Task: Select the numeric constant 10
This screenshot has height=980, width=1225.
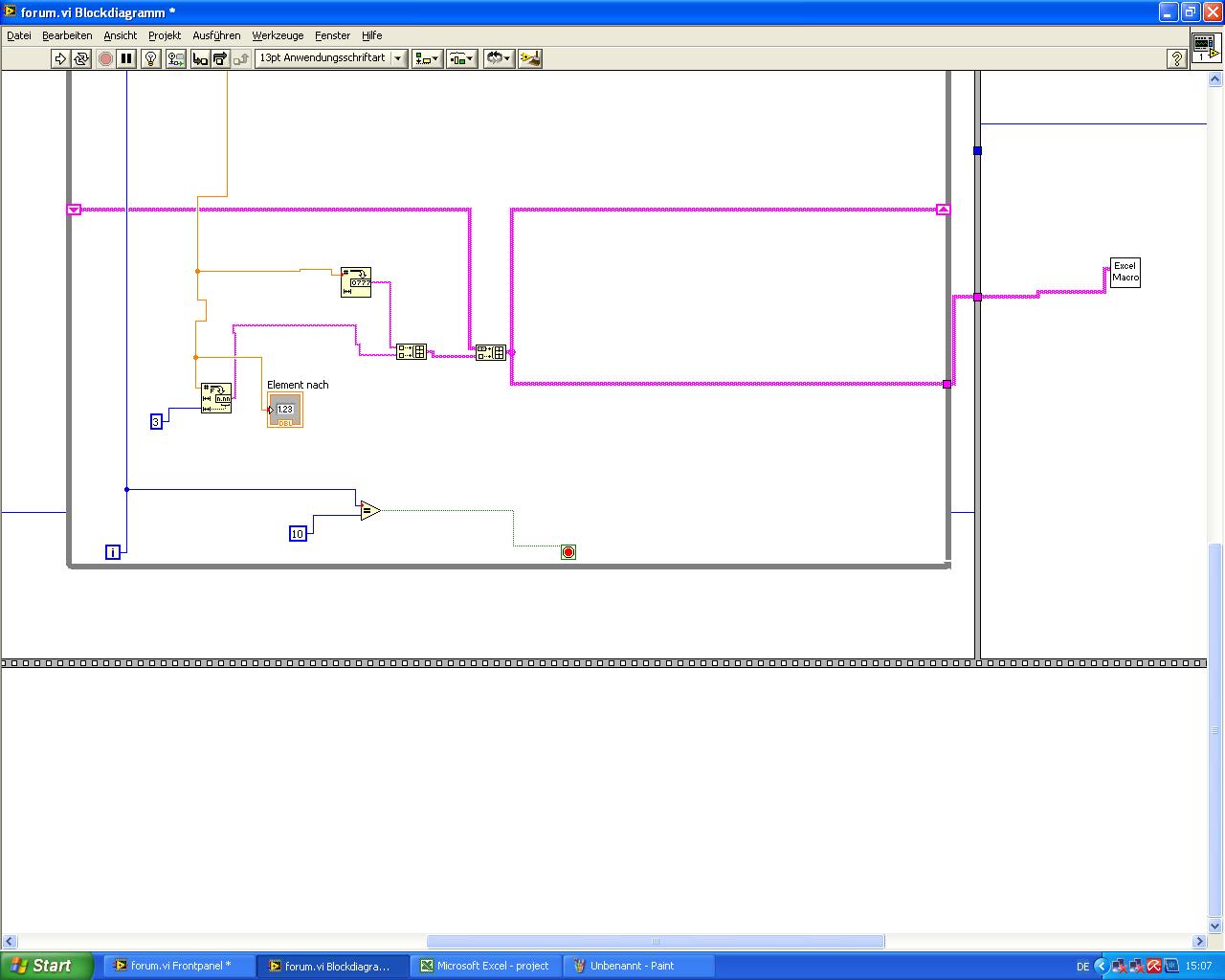Action: point(298,534)
